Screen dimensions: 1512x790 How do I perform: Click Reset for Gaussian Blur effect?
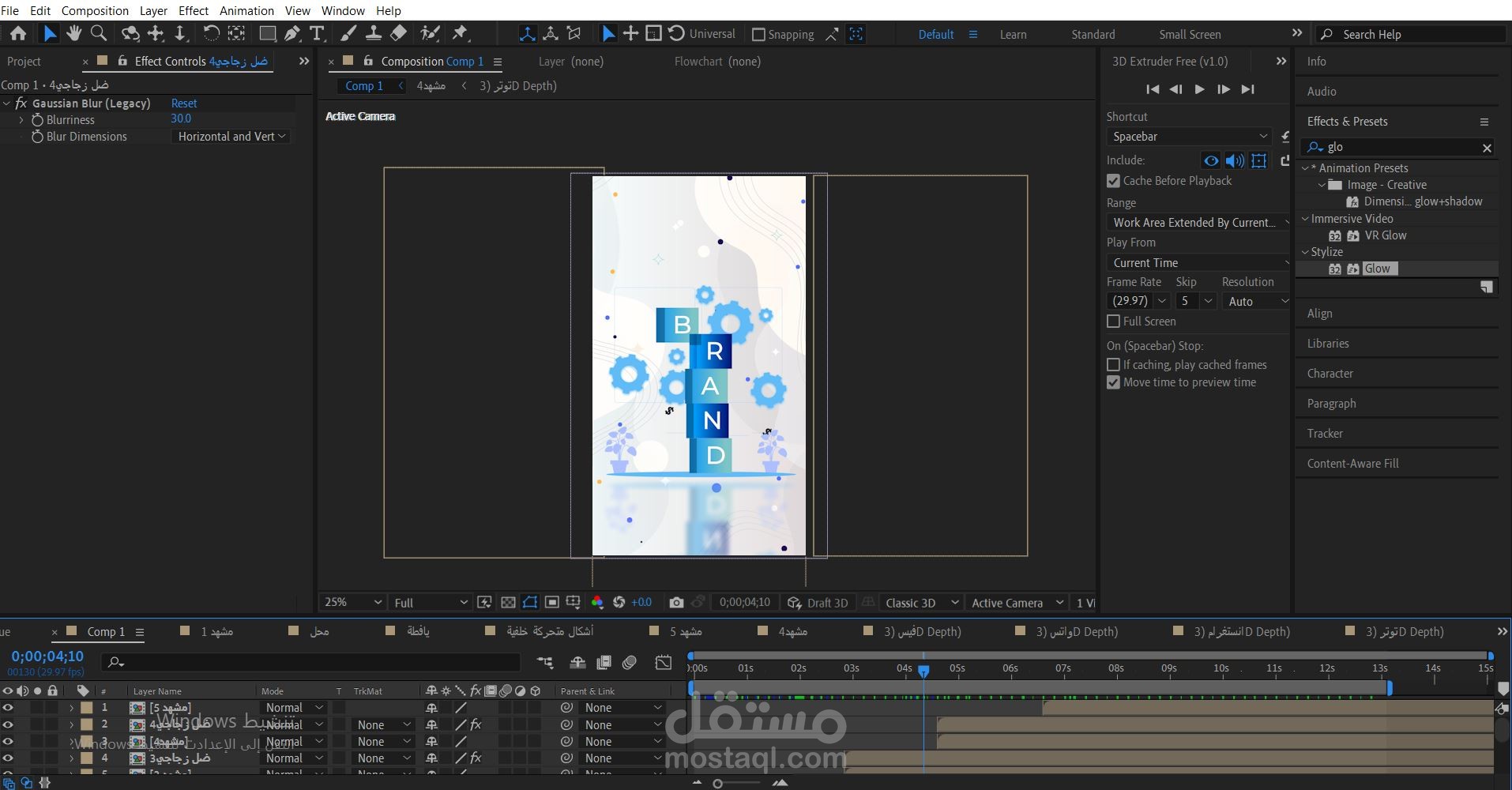(184, 103)
